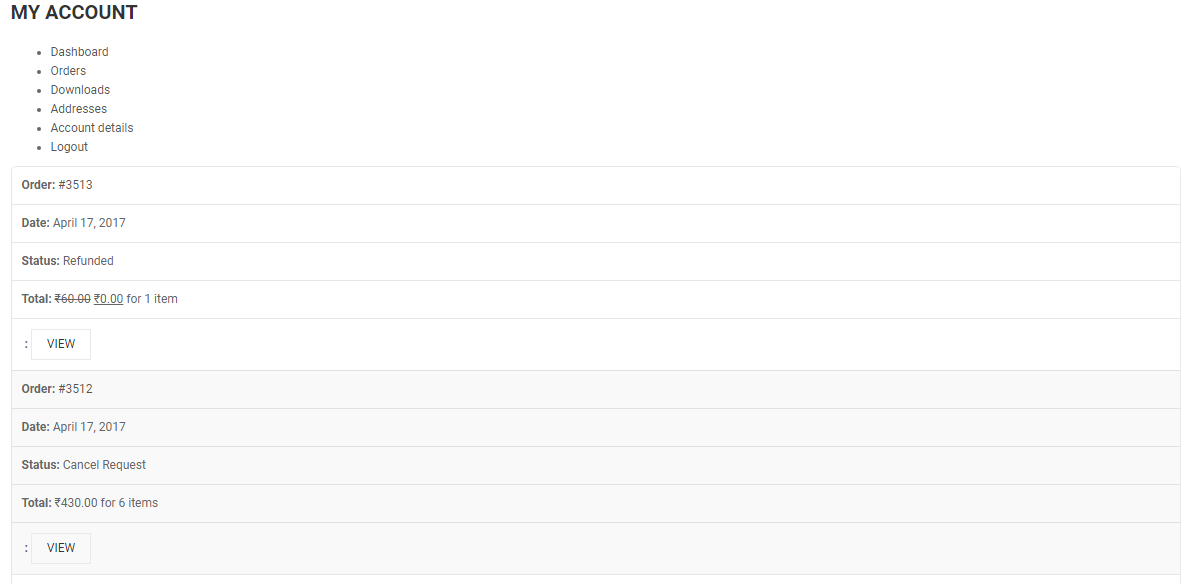Click the "for 1 item" text
Viewport: 1195px width, 584px height.
point(152,299)
